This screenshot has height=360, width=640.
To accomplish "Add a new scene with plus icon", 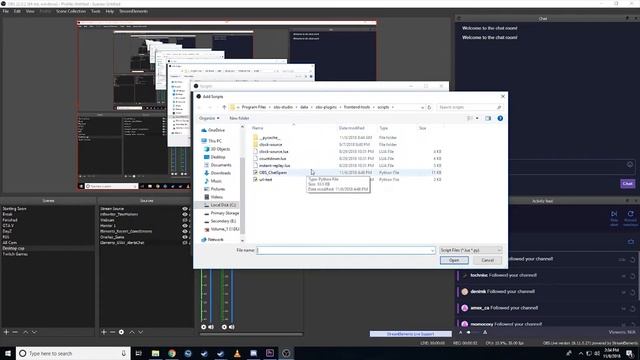I will 6,332.
